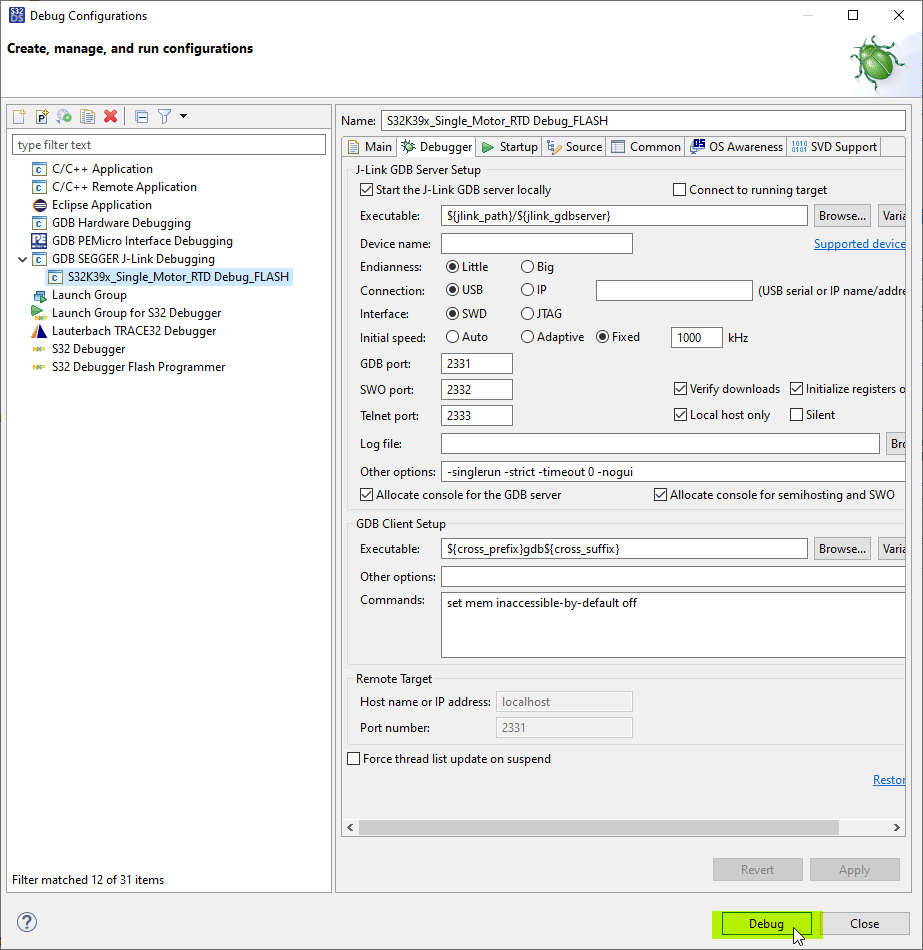The height and width of the screenshot is (950, 923).
Task: Click the configuration Name field
Action: click(x=643, y=121)
